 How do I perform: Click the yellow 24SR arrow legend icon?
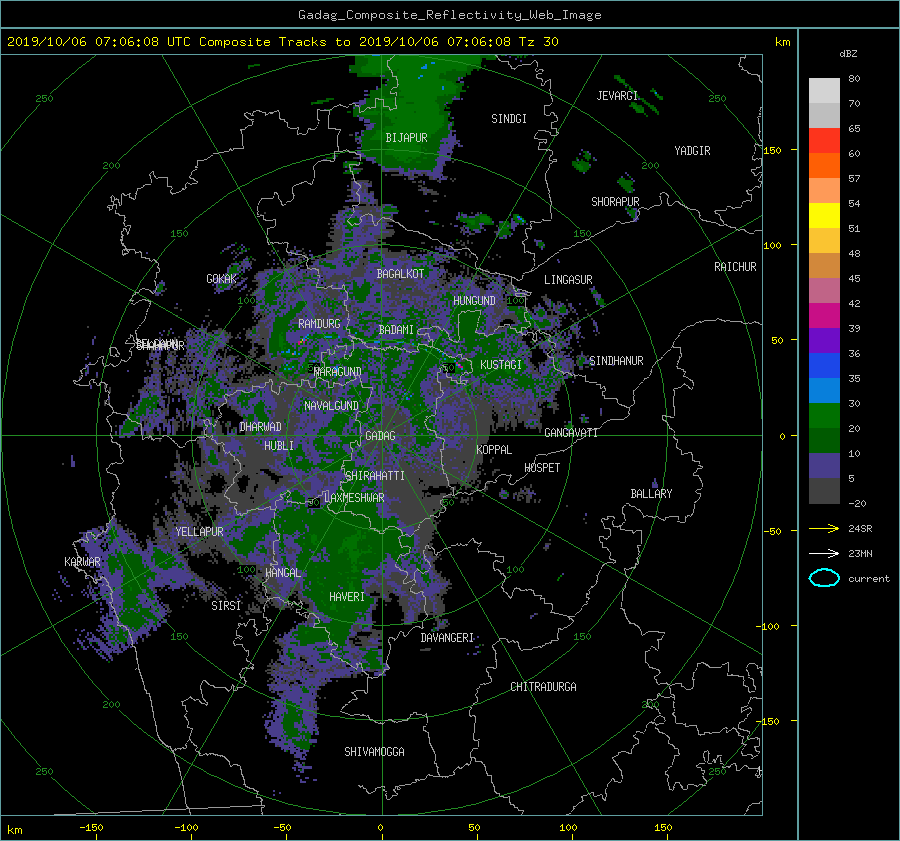point(824,528)
